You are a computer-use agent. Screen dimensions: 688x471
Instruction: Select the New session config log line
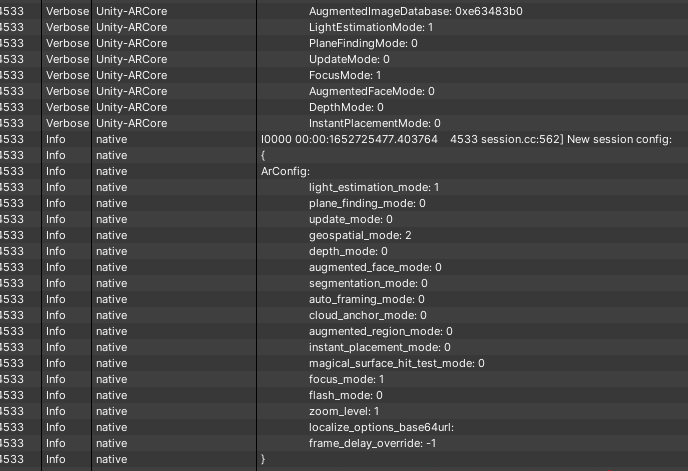tap(466, 140)
